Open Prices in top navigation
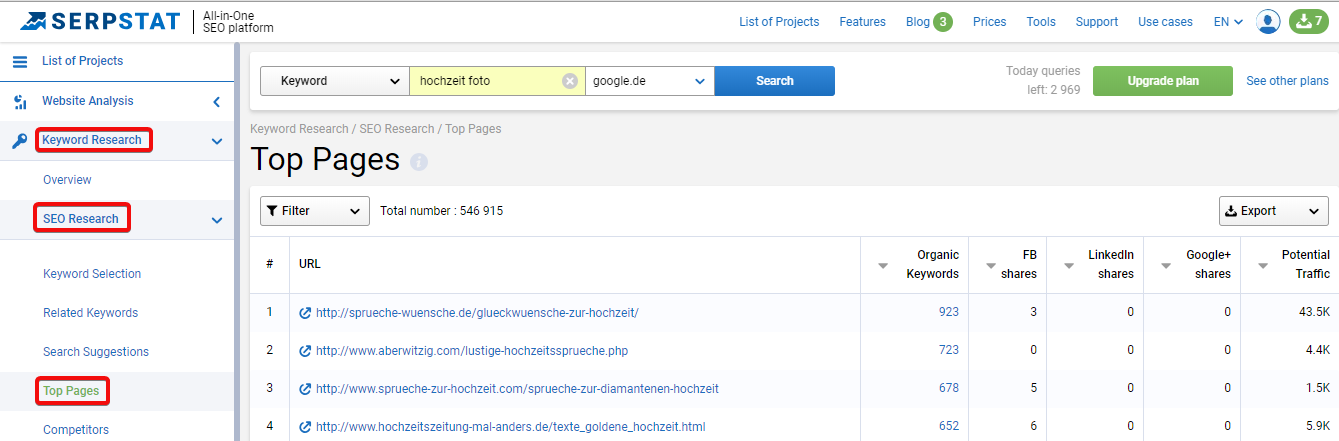Viewport: 1339px width, 441px height. click(989, 22)
